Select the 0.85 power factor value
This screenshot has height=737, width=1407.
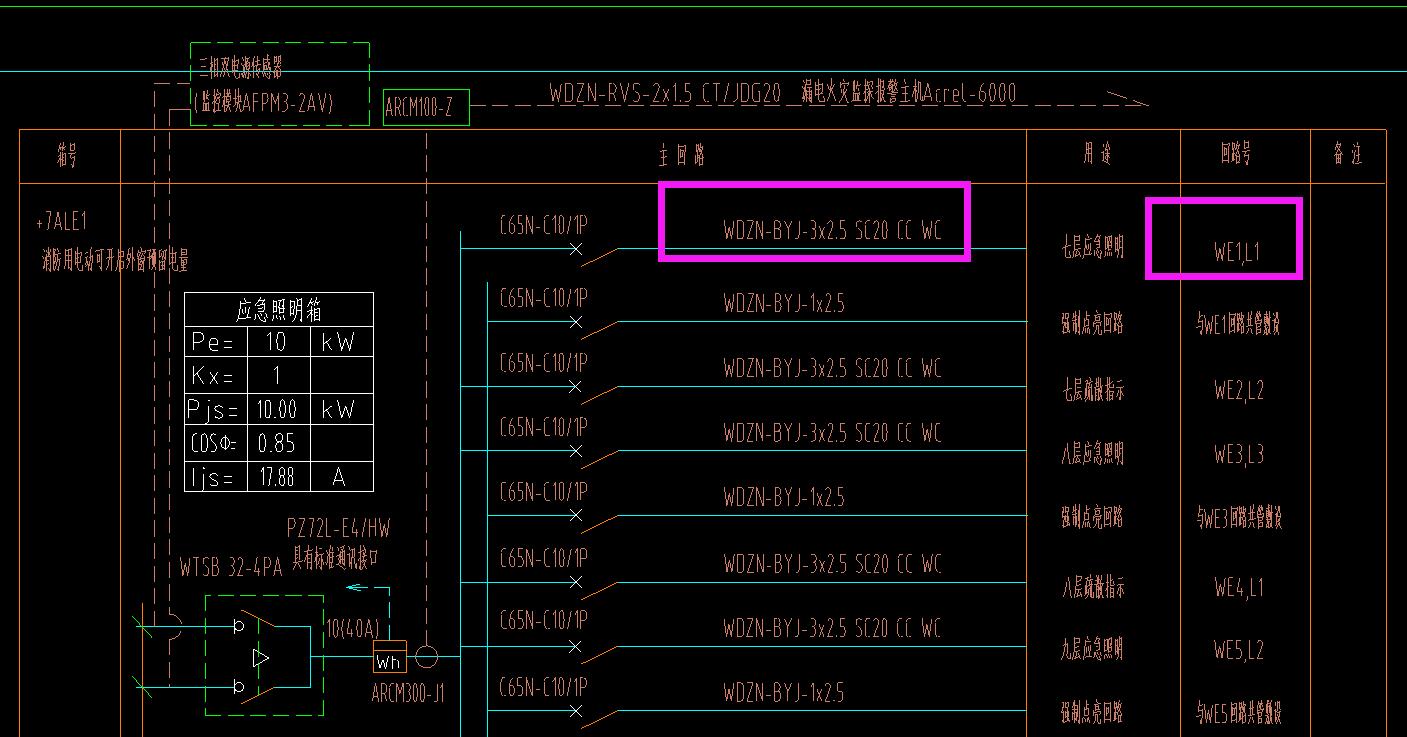(x=277, y=443)
